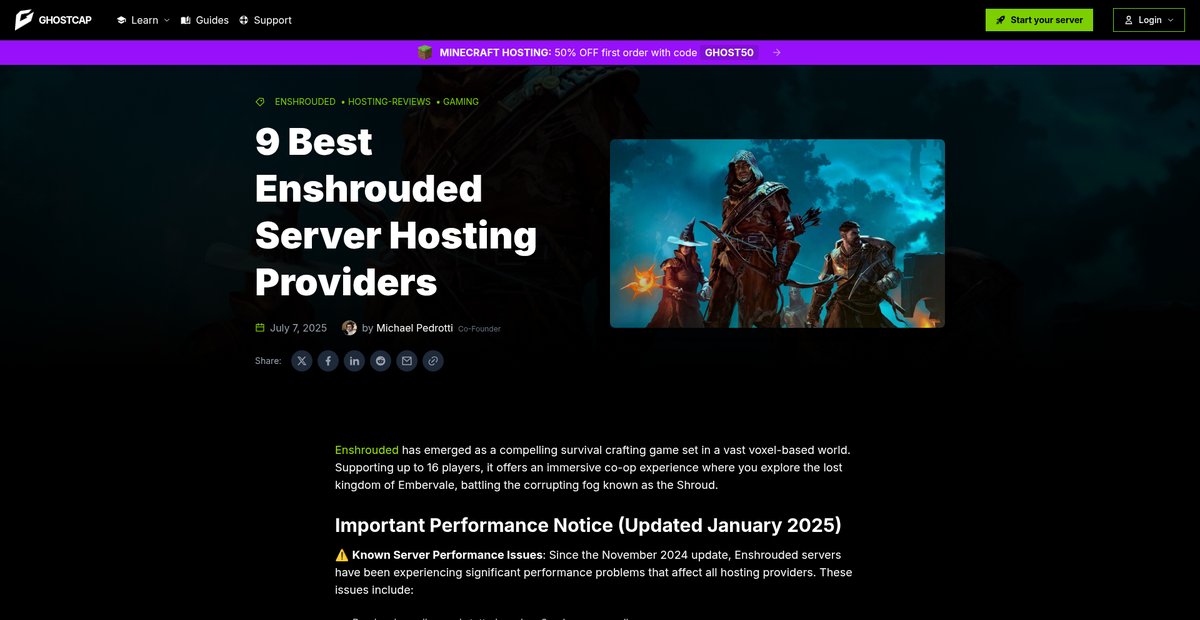Open the Learn dropdown menu
The image size is (1200, 620).
(143, 20)
